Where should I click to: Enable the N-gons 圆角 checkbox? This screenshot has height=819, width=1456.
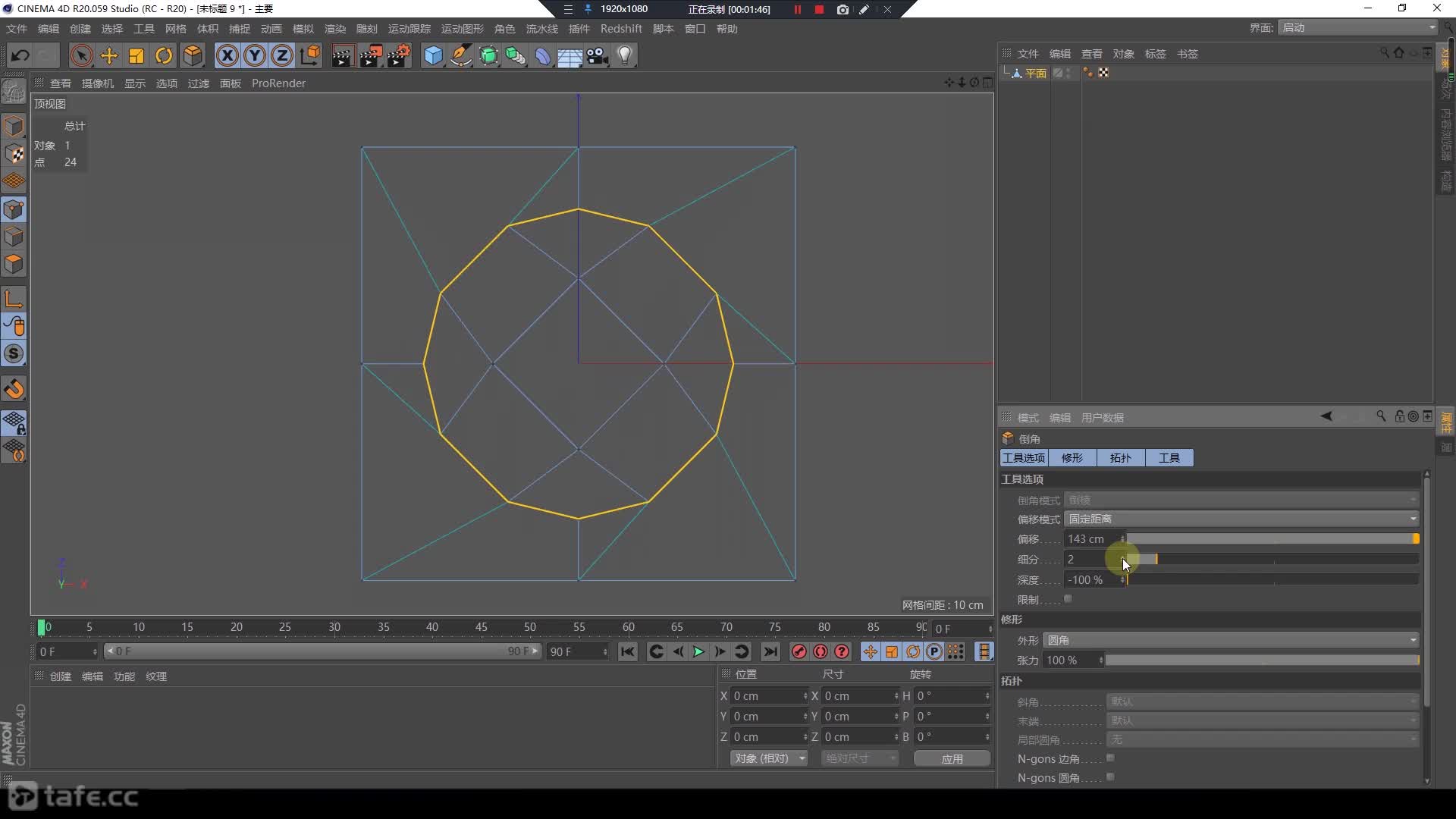(x=1110, y=777)
